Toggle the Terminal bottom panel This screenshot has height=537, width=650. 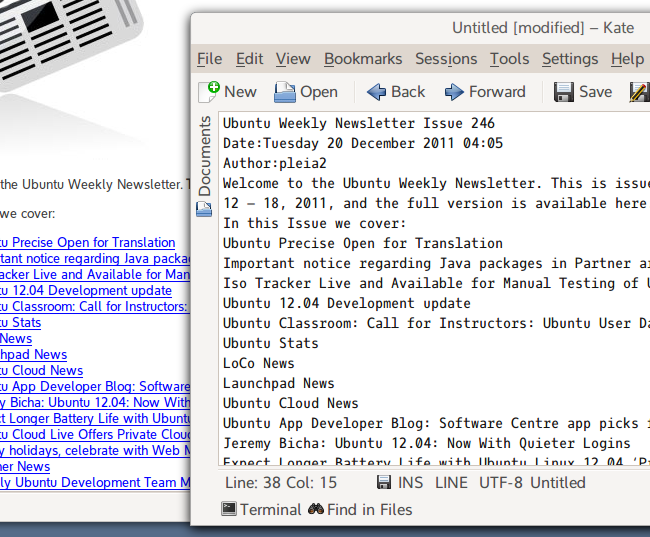[x=261, y=509]
